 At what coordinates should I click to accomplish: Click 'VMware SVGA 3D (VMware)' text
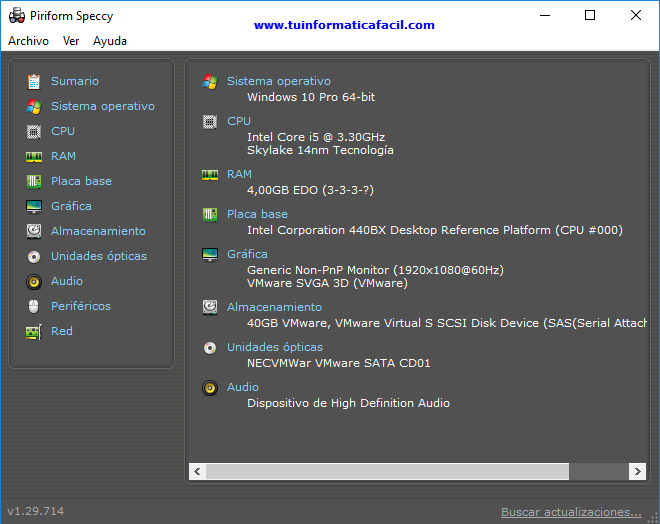pos(327,283)
